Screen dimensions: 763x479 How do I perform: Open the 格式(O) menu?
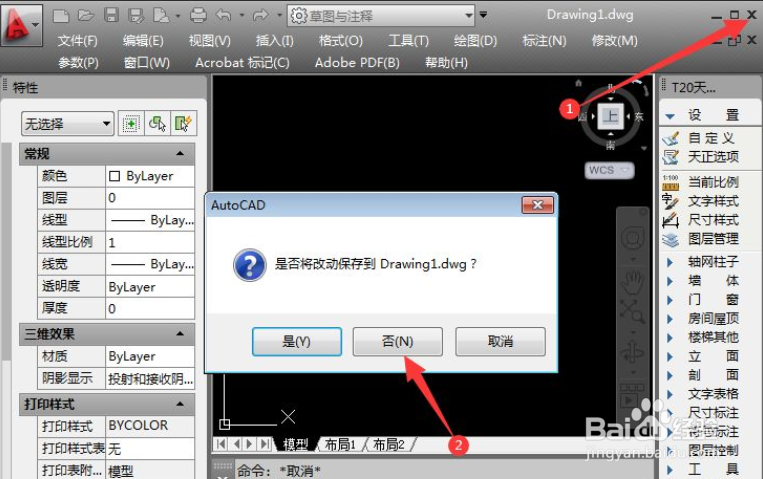pos(341,41)
